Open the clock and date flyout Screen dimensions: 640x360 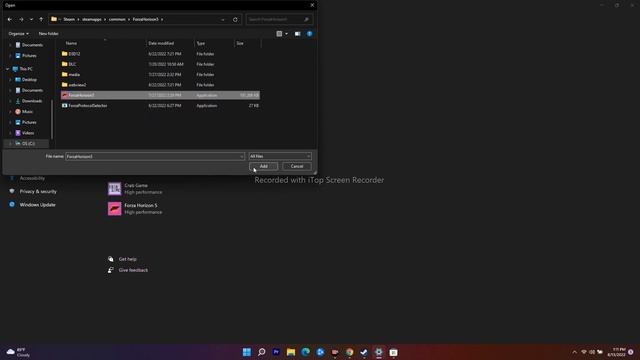click(x=616, y=352)
